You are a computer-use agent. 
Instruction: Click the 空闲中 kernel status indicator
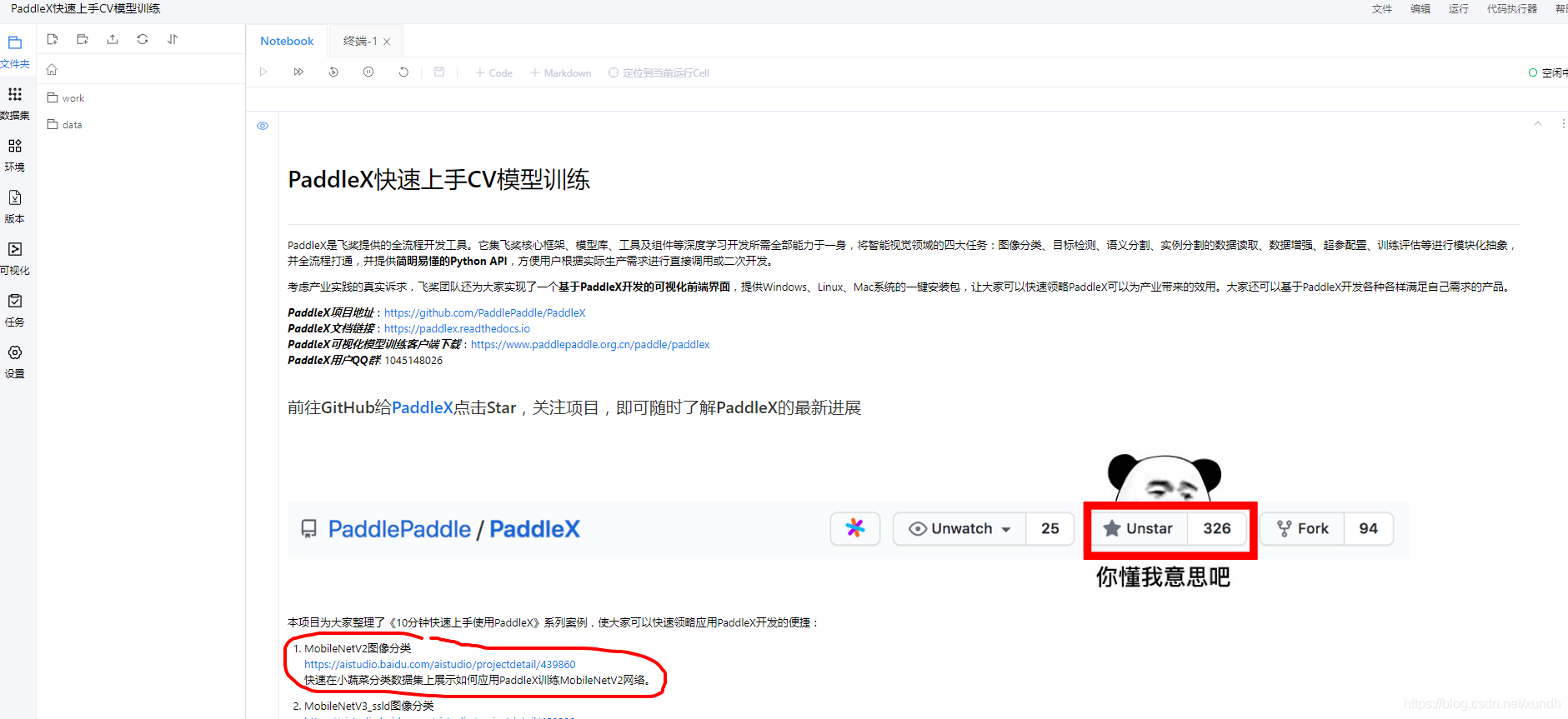click(x=1549, y=73)
